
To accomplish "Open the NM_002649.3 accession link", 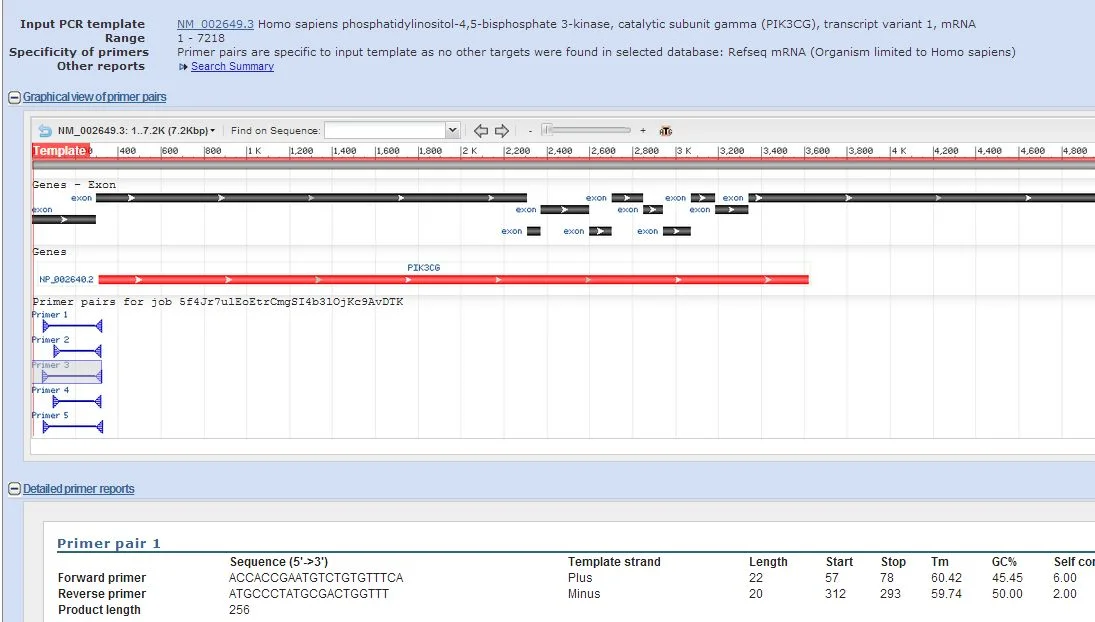I will (x=215, y=24).
